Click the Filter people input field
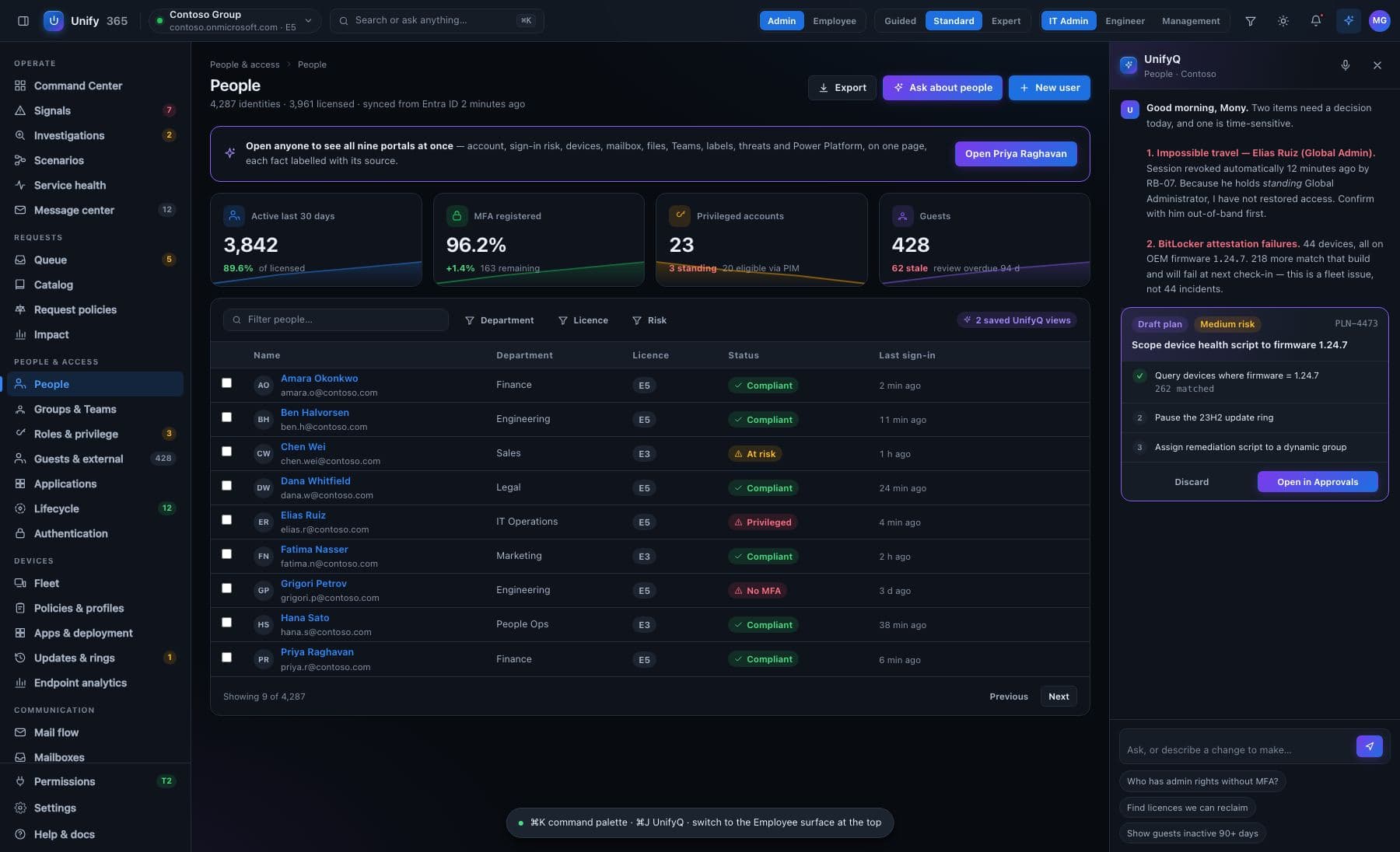The width and height of the screenshot is (1400, 852). [336, 319]
